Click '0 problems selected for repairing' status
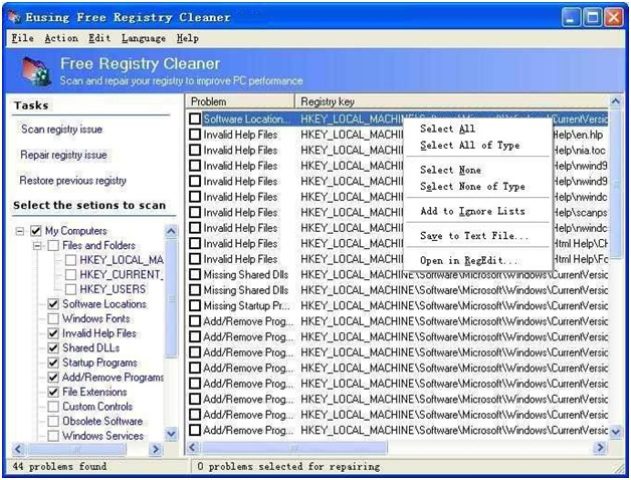This screenshot has width=631, height=480. tap(289, 466)
